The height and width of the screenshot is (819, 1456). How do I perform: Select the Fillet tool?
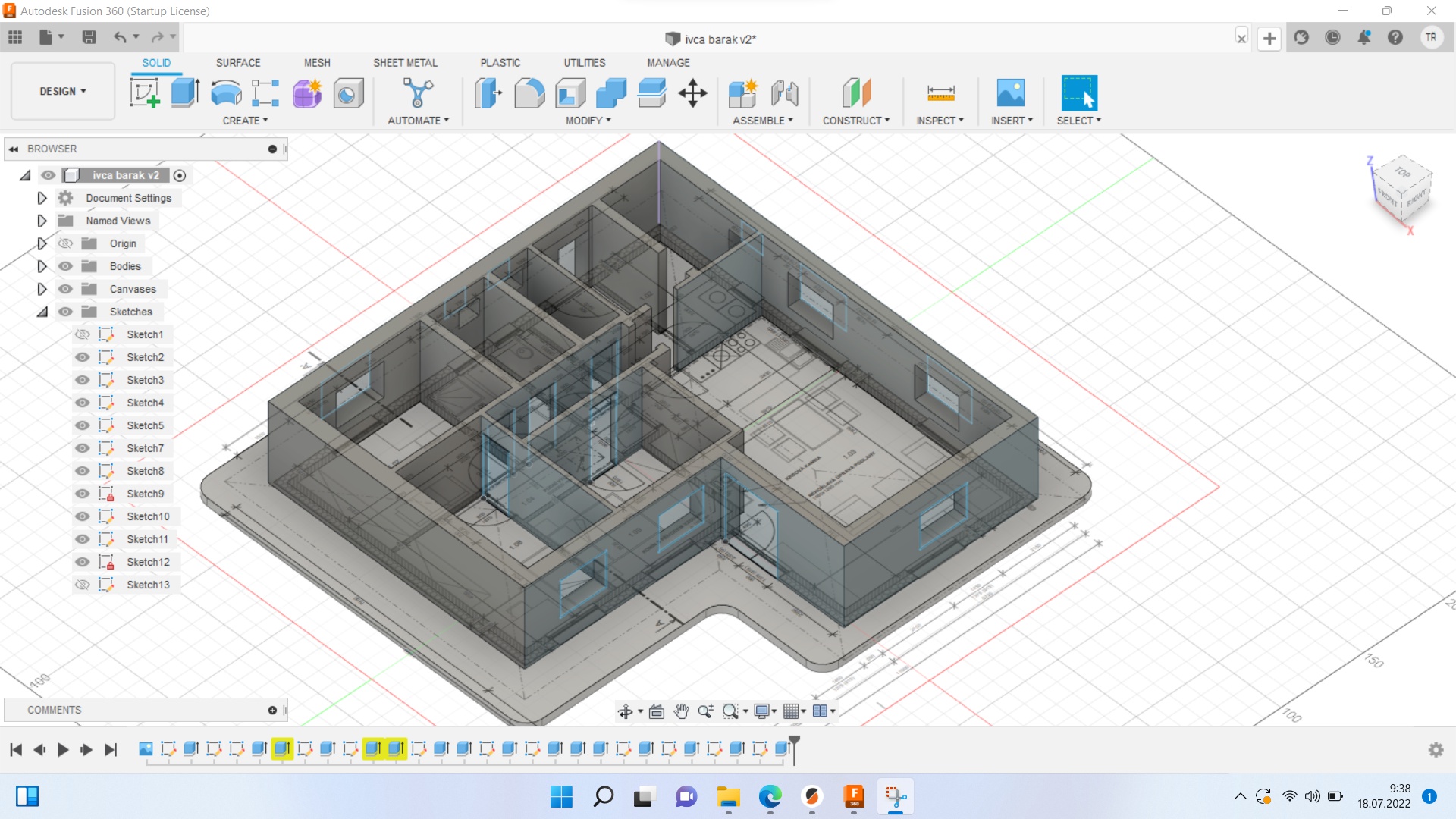[529, 93]
